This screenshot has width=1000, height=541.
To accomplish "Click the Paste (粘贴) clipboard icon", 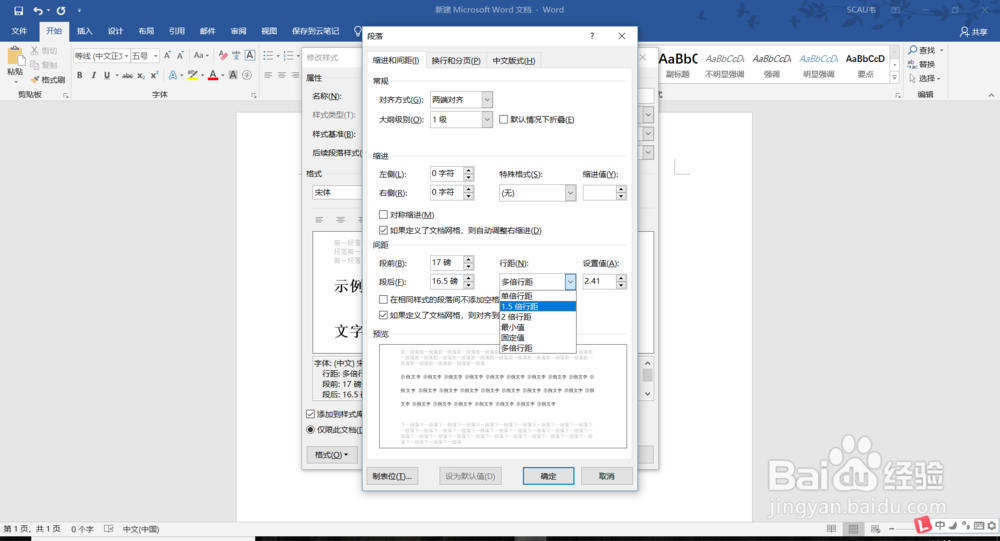I will (x=15, y=57).
